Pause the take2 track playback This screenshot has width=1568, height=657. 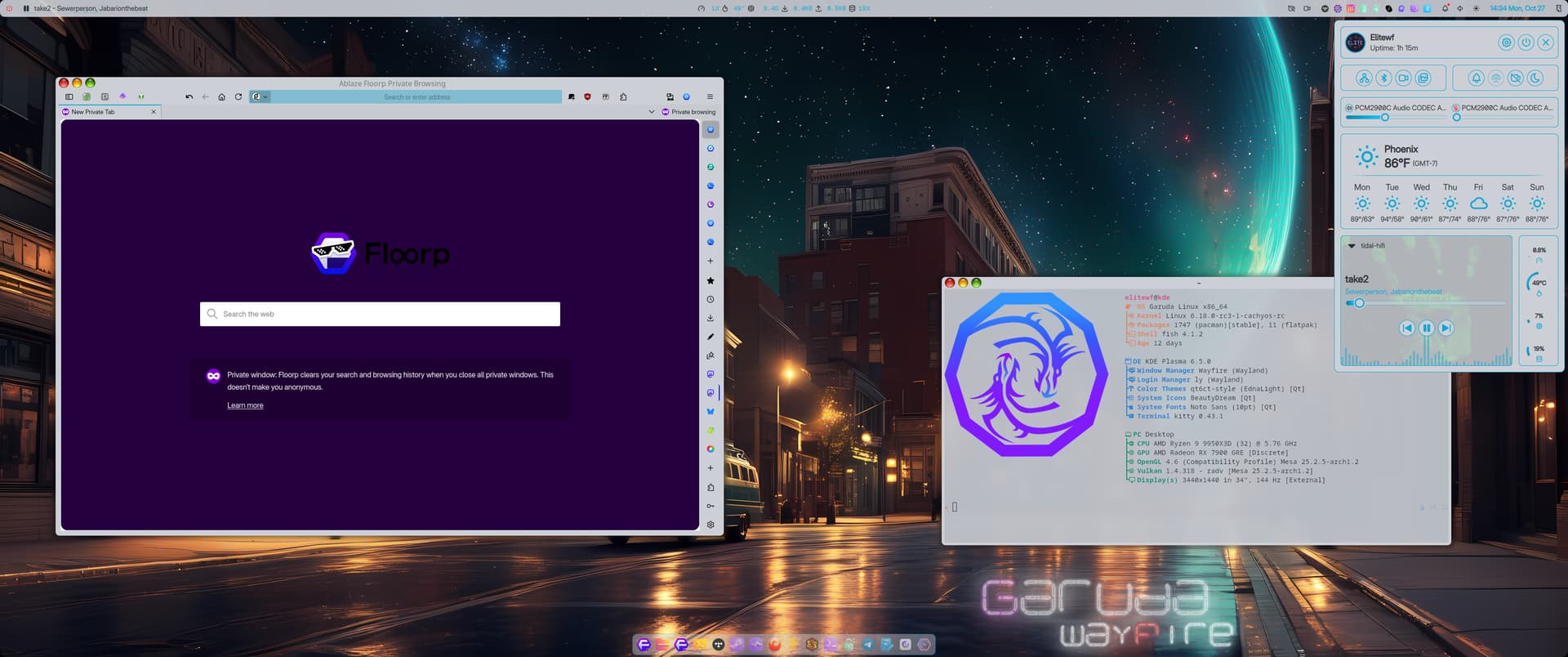point(1426,328)
